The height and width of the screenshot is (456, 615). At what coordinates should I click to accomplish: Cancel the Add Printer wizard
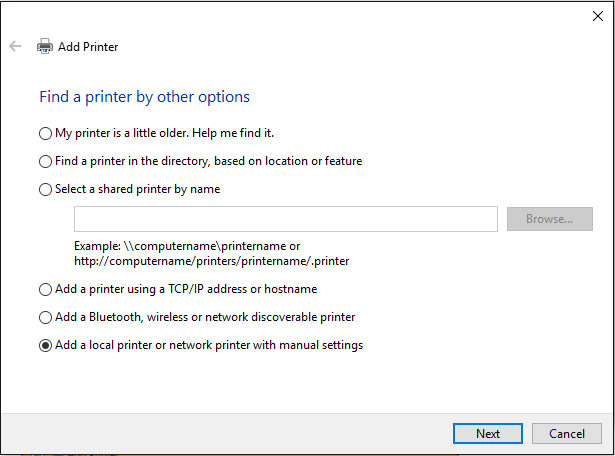click(x=566, y=433)
